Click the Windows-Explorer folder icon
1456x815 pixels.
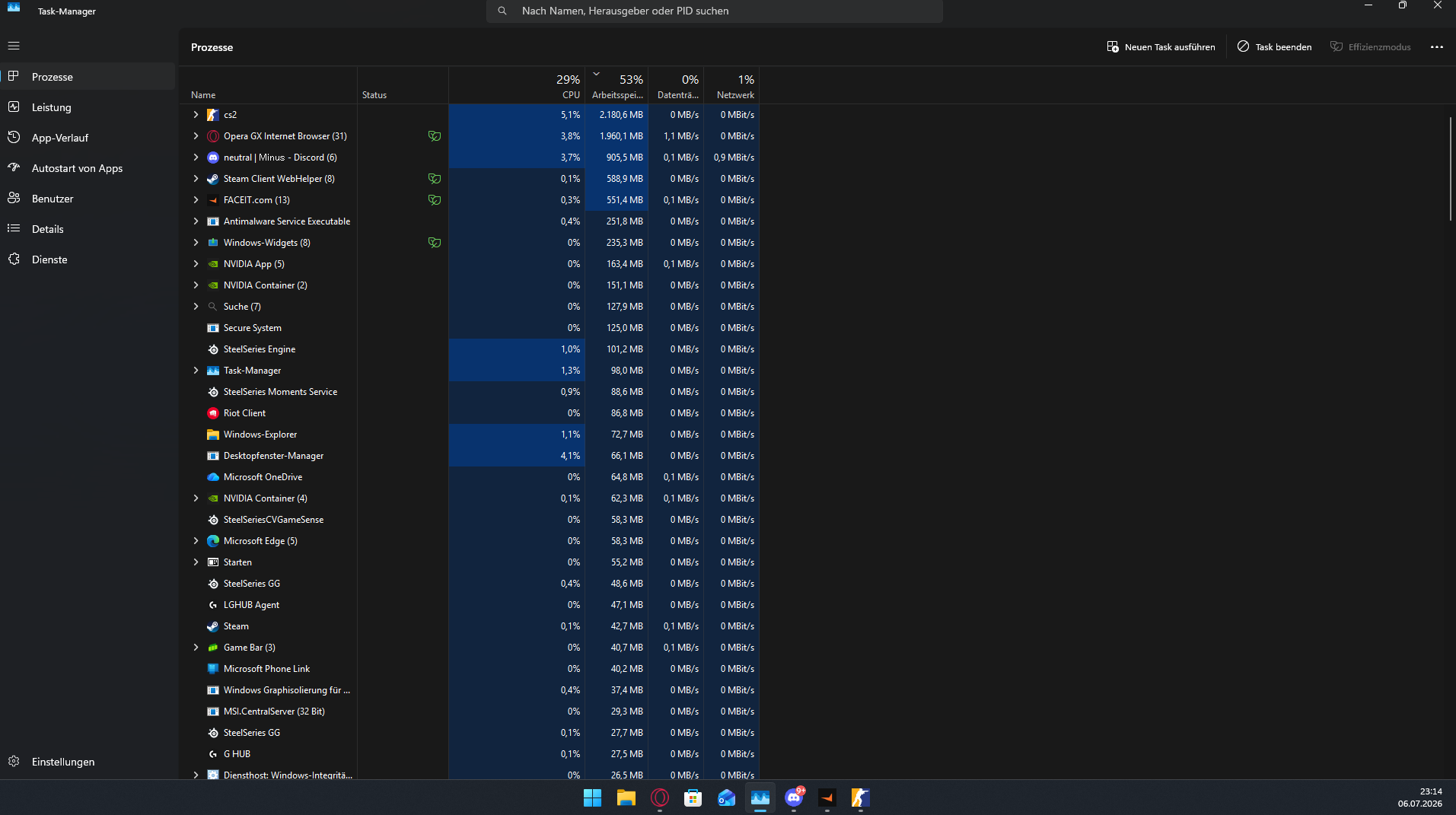pyautogui.click(x=213, y=435)
